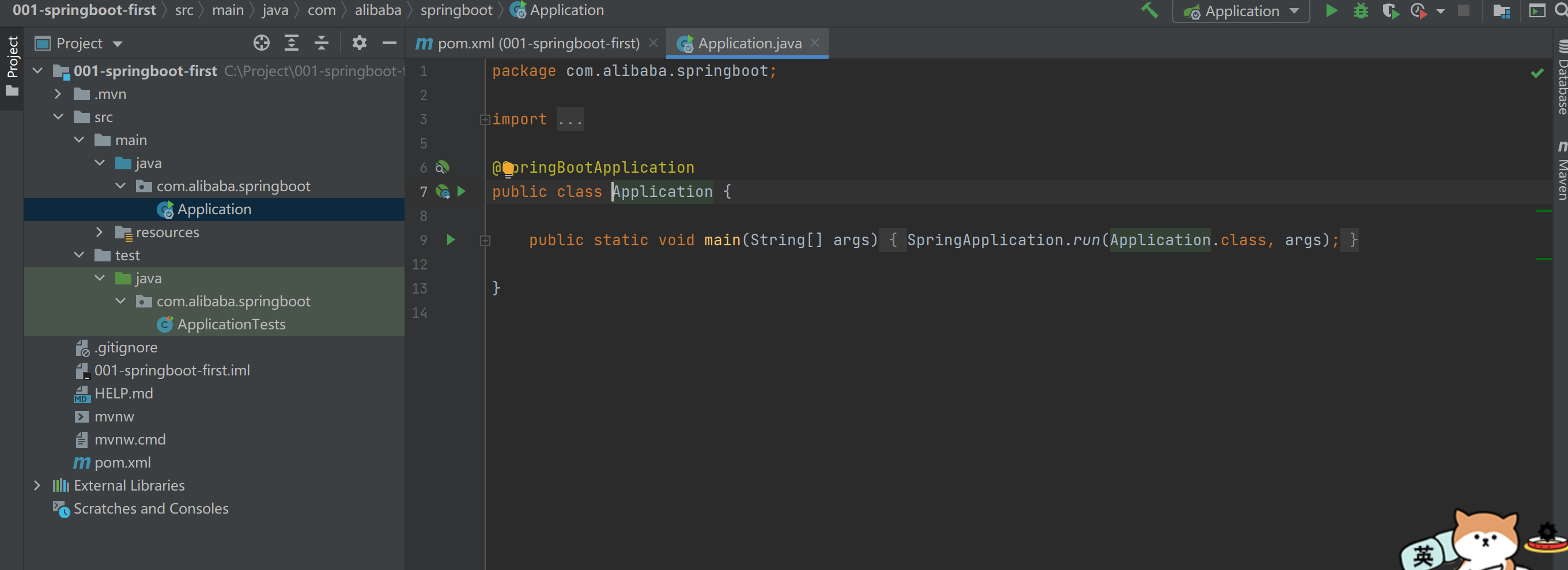
Task: Expand the .mvn folder
Action: point(58,94)
